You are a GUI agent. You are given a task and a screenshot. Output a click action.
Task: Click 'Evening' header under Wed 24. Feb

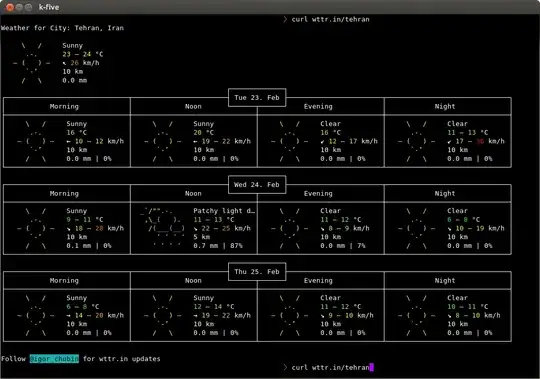pos(318,193)
